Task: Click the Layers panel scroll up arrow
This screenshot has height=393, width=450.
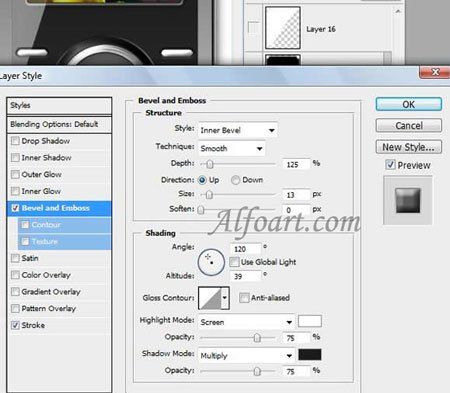Action: click(398, 11)
